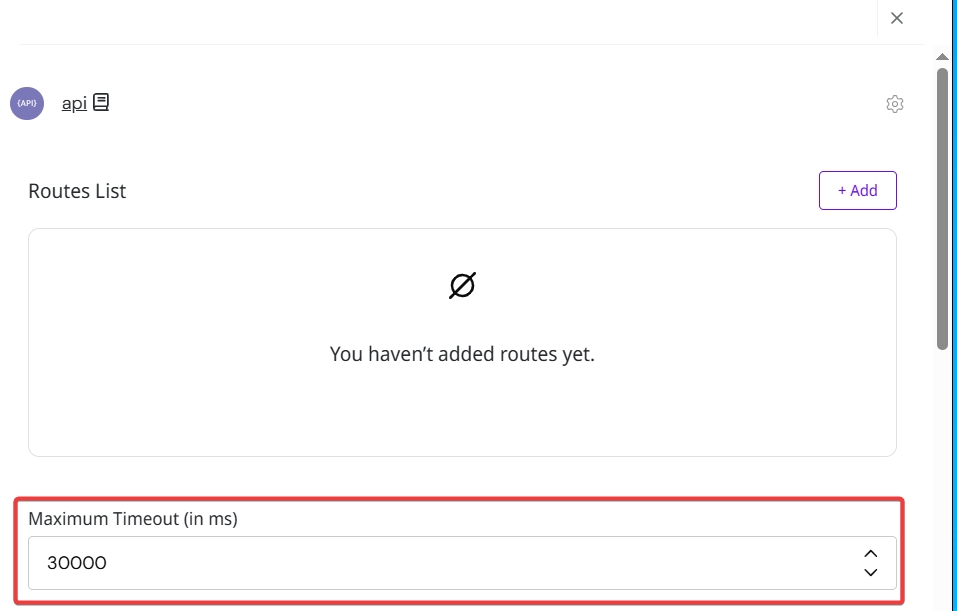Open the documentation book icon beside api
957x611 pixels.
(101, 102)
